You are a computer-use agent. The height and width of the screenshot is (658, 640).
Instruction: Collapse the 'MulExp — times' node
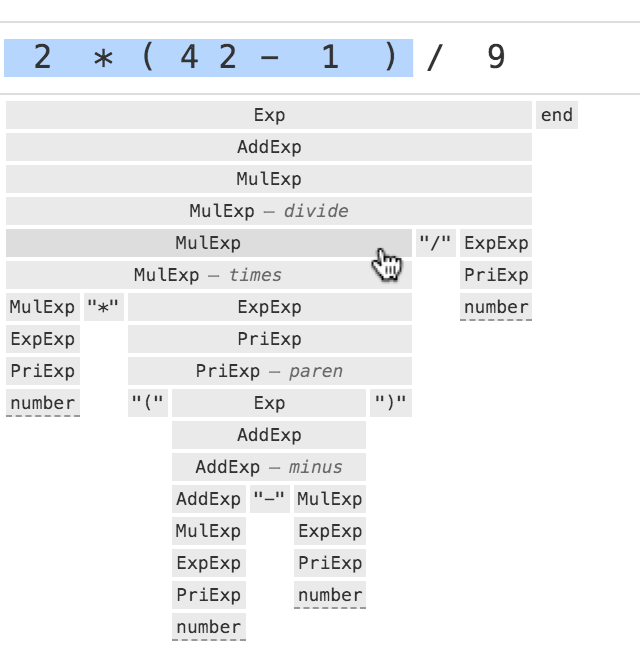208,275
